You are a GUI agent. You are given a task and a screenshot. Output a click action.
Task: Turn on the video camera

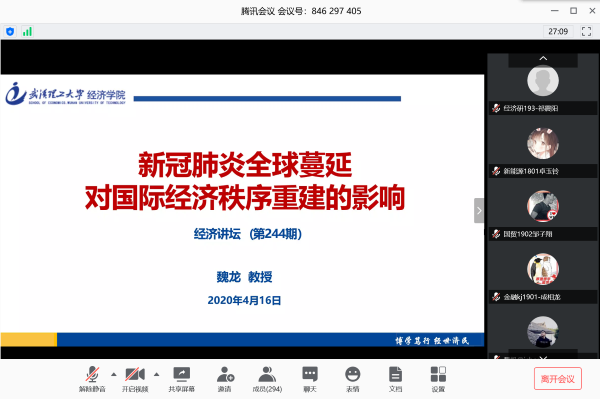pyautogui.click(x=135, y=379)
